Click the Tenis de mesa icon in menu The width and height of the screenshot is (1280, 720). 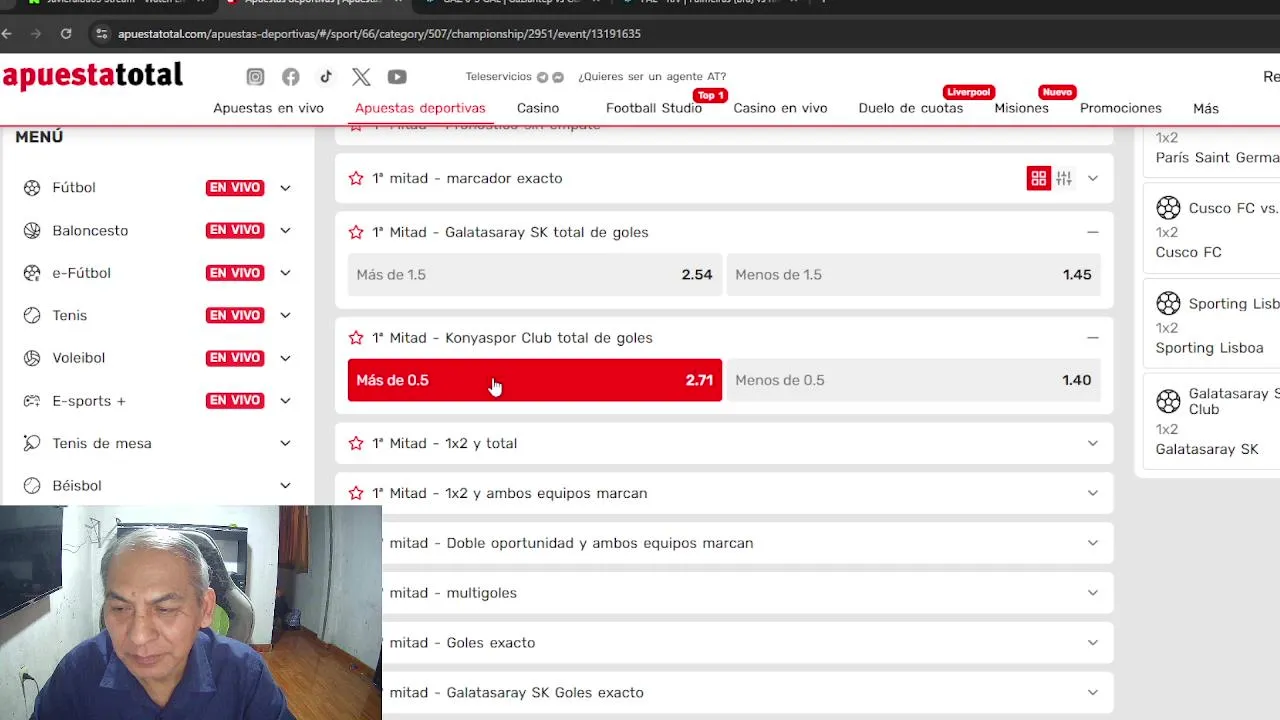click(x=33, y=443)
